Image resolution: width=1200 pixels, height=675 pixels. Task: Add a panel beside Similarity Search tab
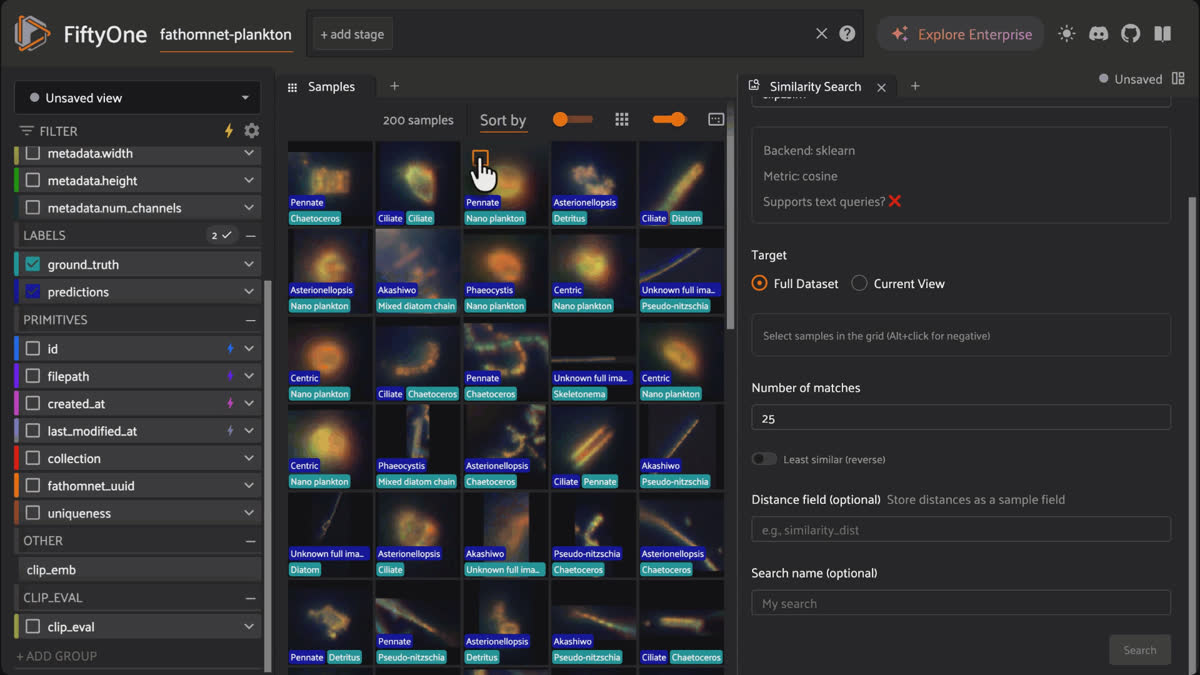pos(915,87)
